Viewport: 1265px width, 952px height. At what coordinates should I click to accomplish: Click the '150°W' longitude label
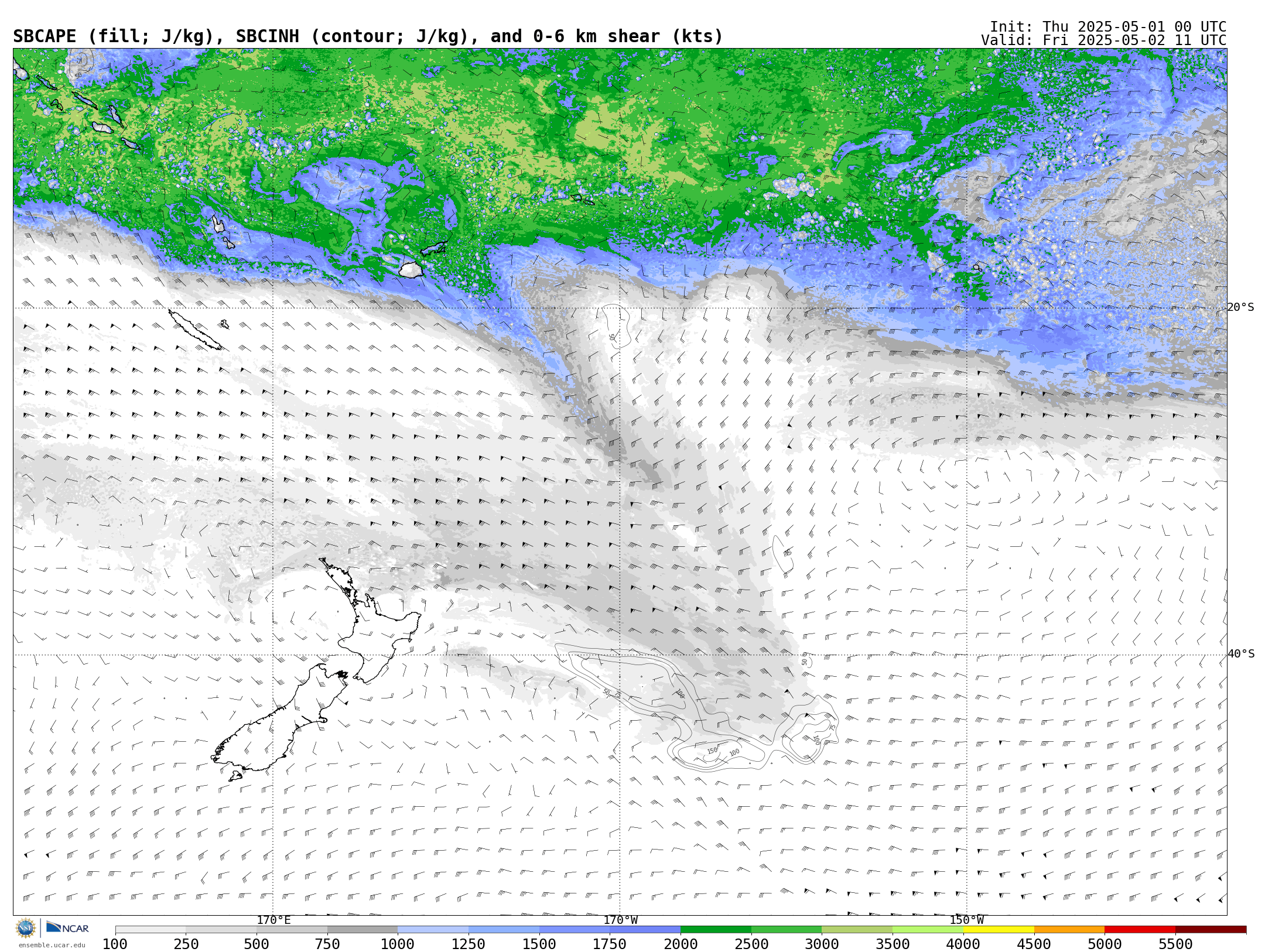point(966,920)
